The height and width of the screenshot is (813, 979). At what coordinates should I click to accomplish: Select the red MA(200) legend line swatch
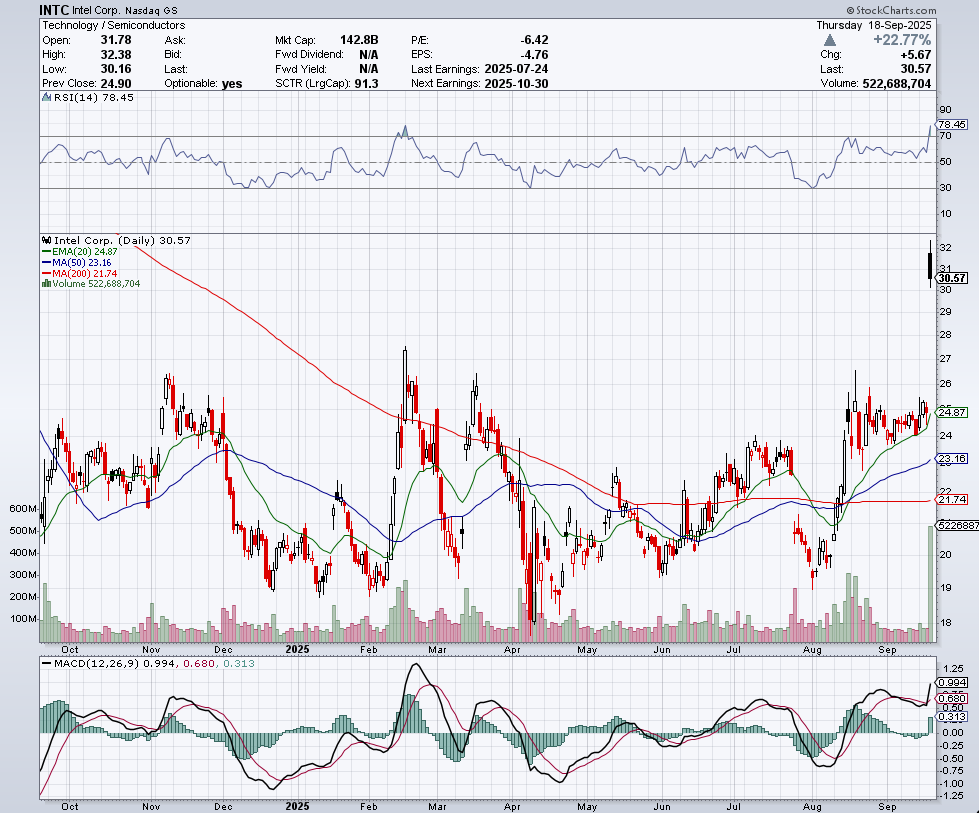(46, 273)
